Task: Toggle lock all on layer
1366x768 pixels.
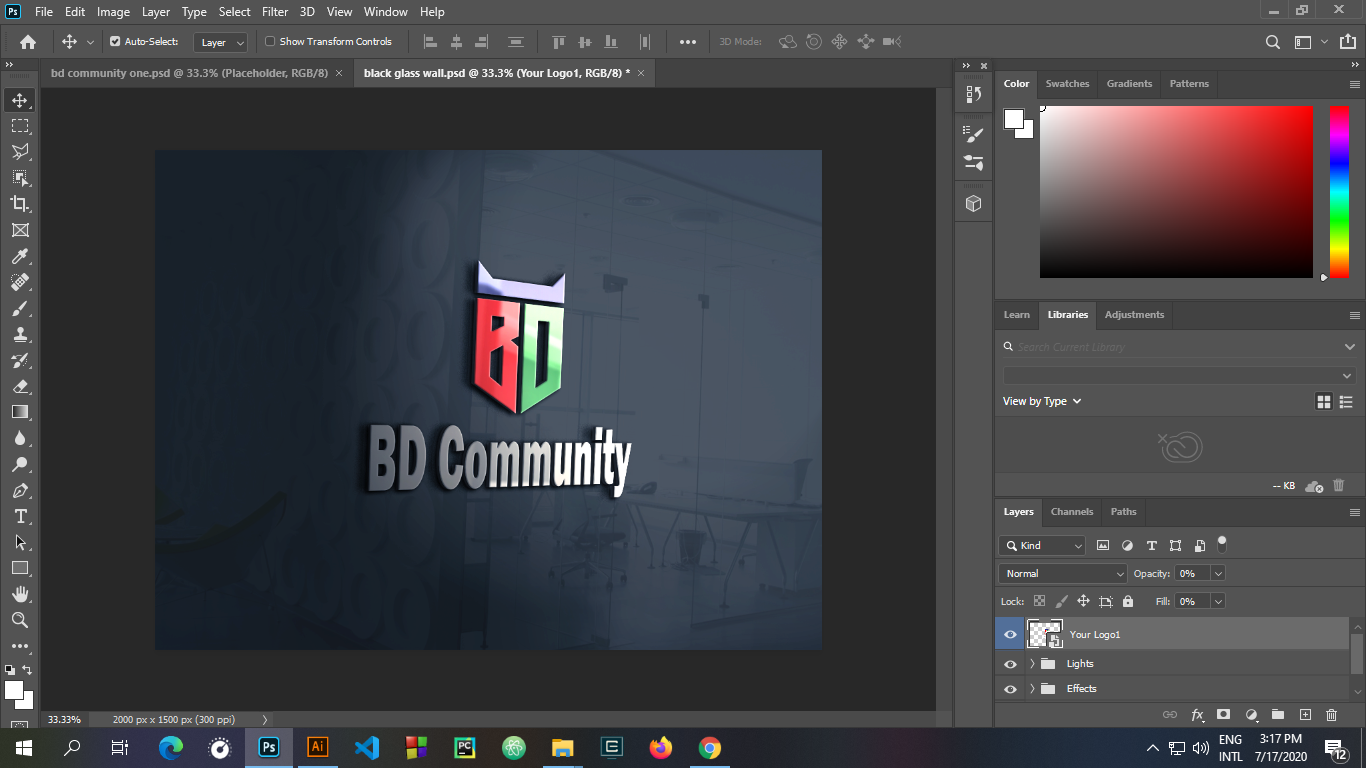Action: point(1128,602)
